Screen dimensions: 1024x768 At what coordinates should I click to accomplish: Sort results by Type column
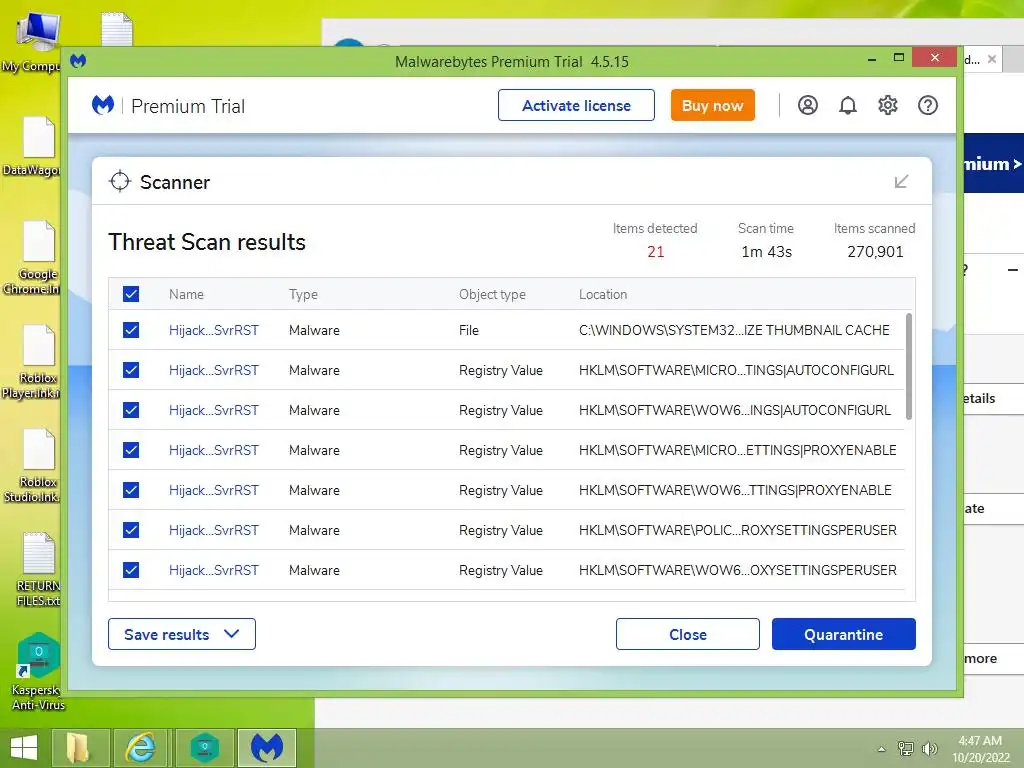303,295
